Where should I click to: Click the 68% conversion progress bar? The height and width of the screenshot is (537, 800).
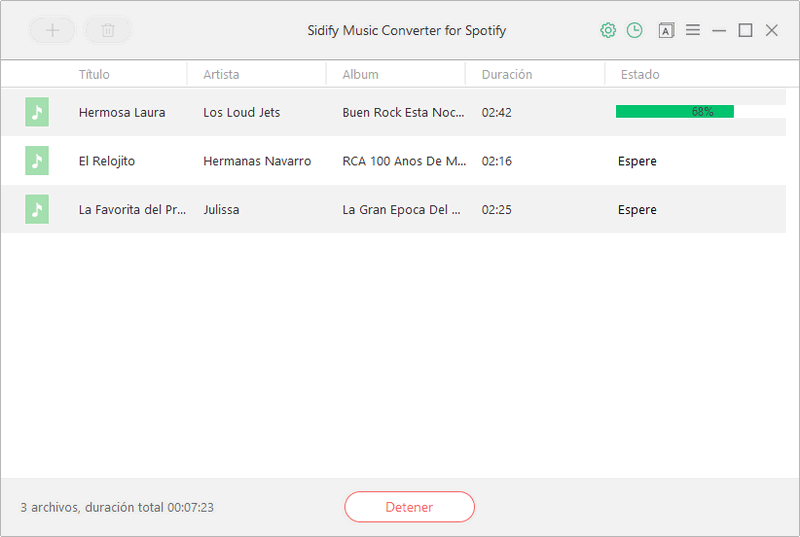[700, 111]
